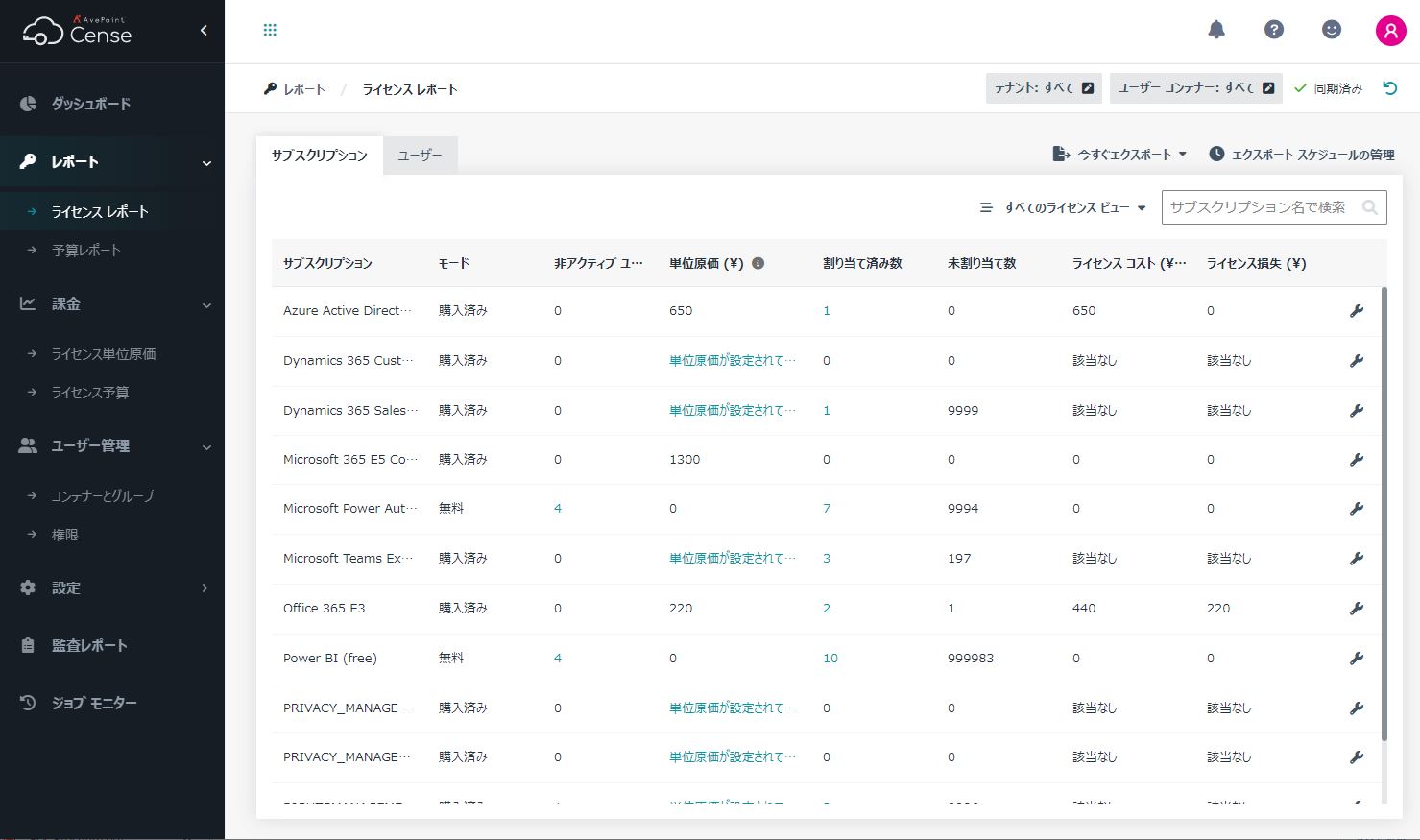The image size is (1420, 840).
Task: Open the user profile avatar
Action: 1390,30
